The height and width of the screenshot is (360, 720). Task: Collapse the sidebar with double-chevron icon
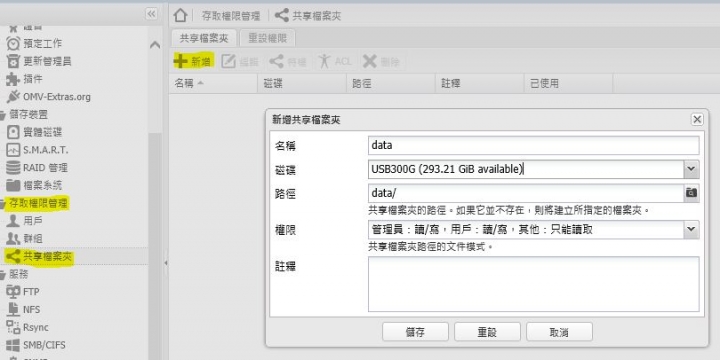(151, 14)
